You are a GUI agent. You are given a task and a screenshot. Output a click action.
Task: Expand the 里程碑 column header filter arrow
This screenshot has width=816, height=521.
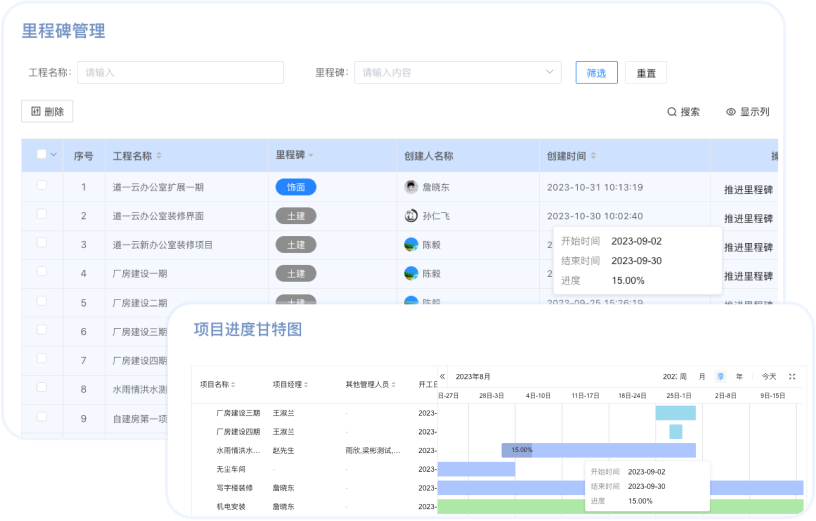tap(311, 156)
